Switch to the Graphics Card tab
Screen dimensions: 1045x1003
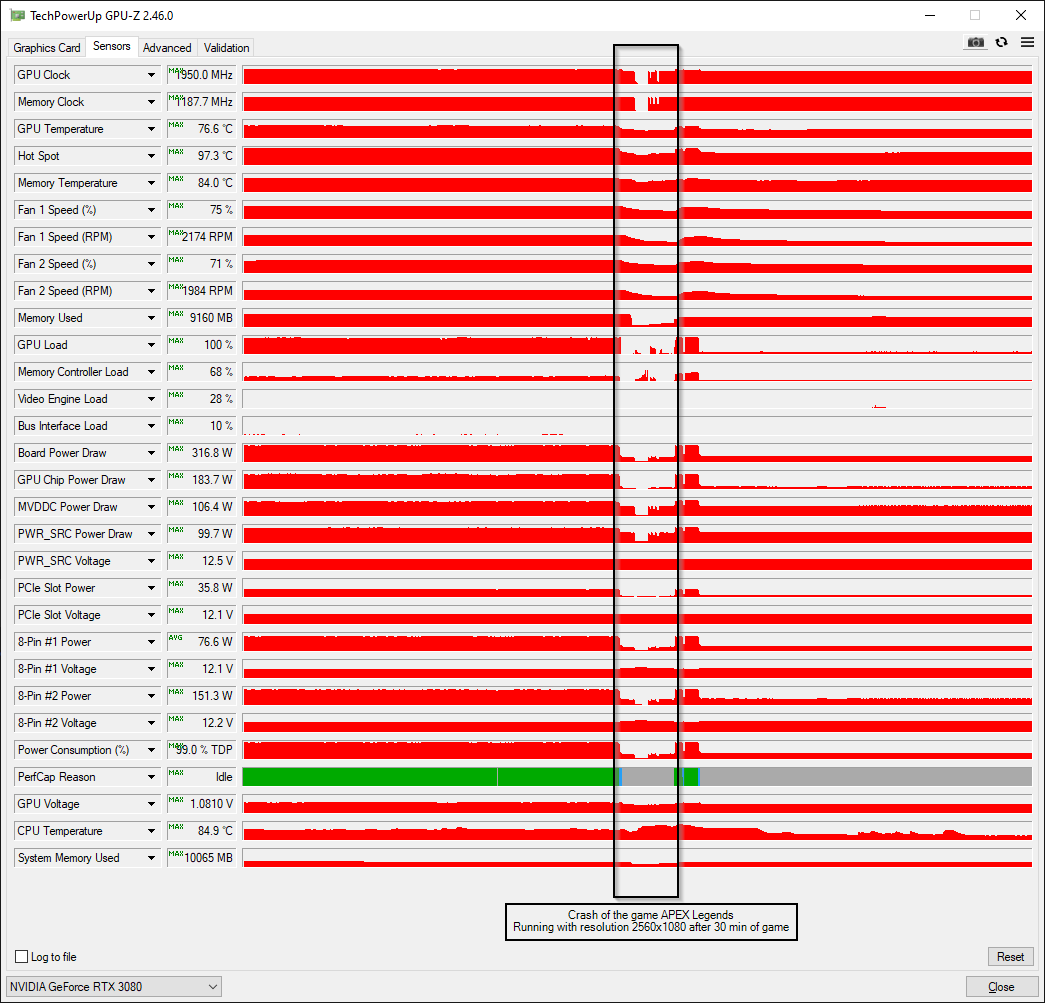click(47, 48)
